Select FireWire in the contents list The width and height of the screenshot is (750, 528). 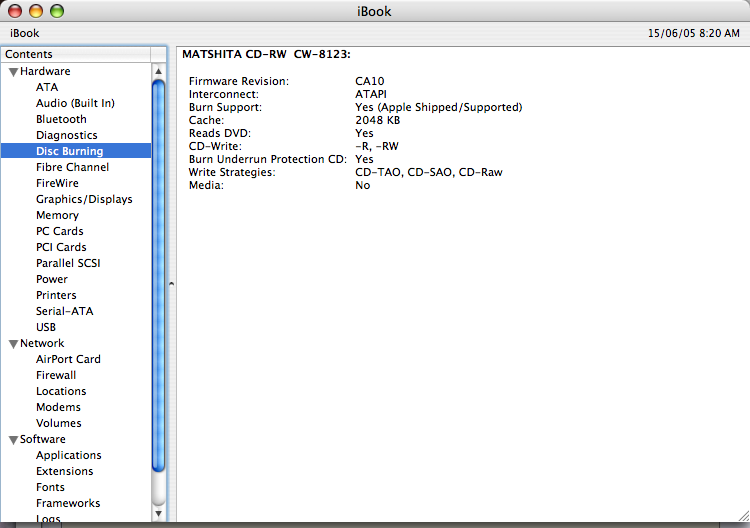point(57,183)
